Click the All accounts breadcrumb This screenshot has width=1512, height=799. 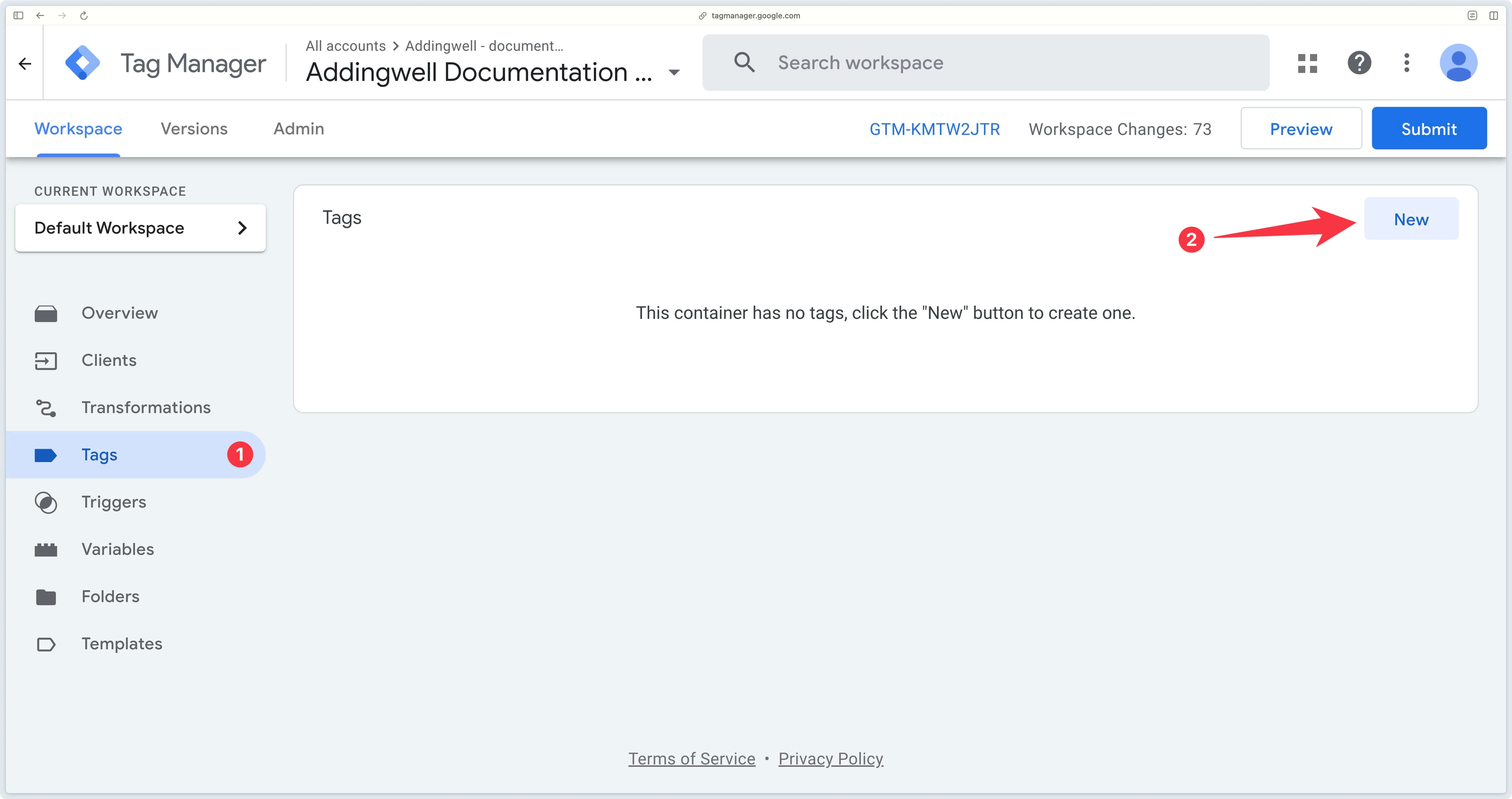tap(346, 46)
